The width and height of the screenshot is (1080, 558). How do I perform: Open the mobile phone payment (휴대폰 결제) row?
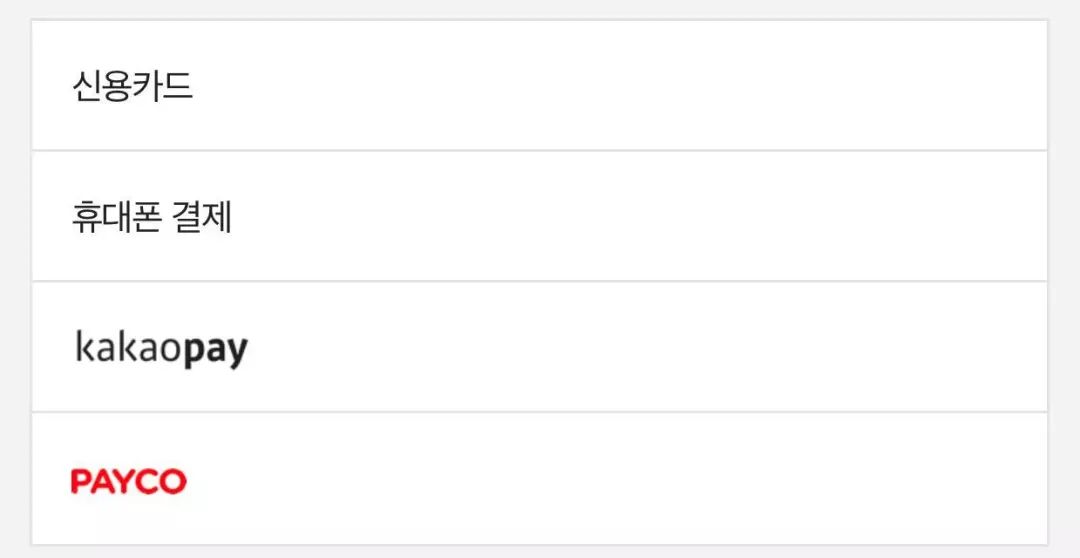coord(539,216)
